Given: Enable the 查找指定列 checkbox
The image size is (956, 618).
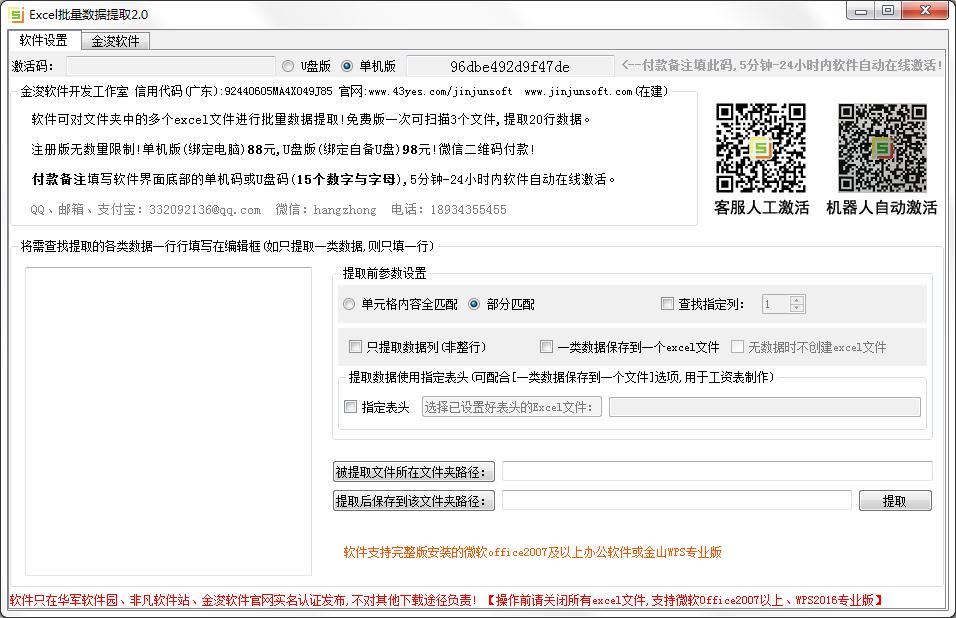Looking at the screenshot, I should point(666,305).
